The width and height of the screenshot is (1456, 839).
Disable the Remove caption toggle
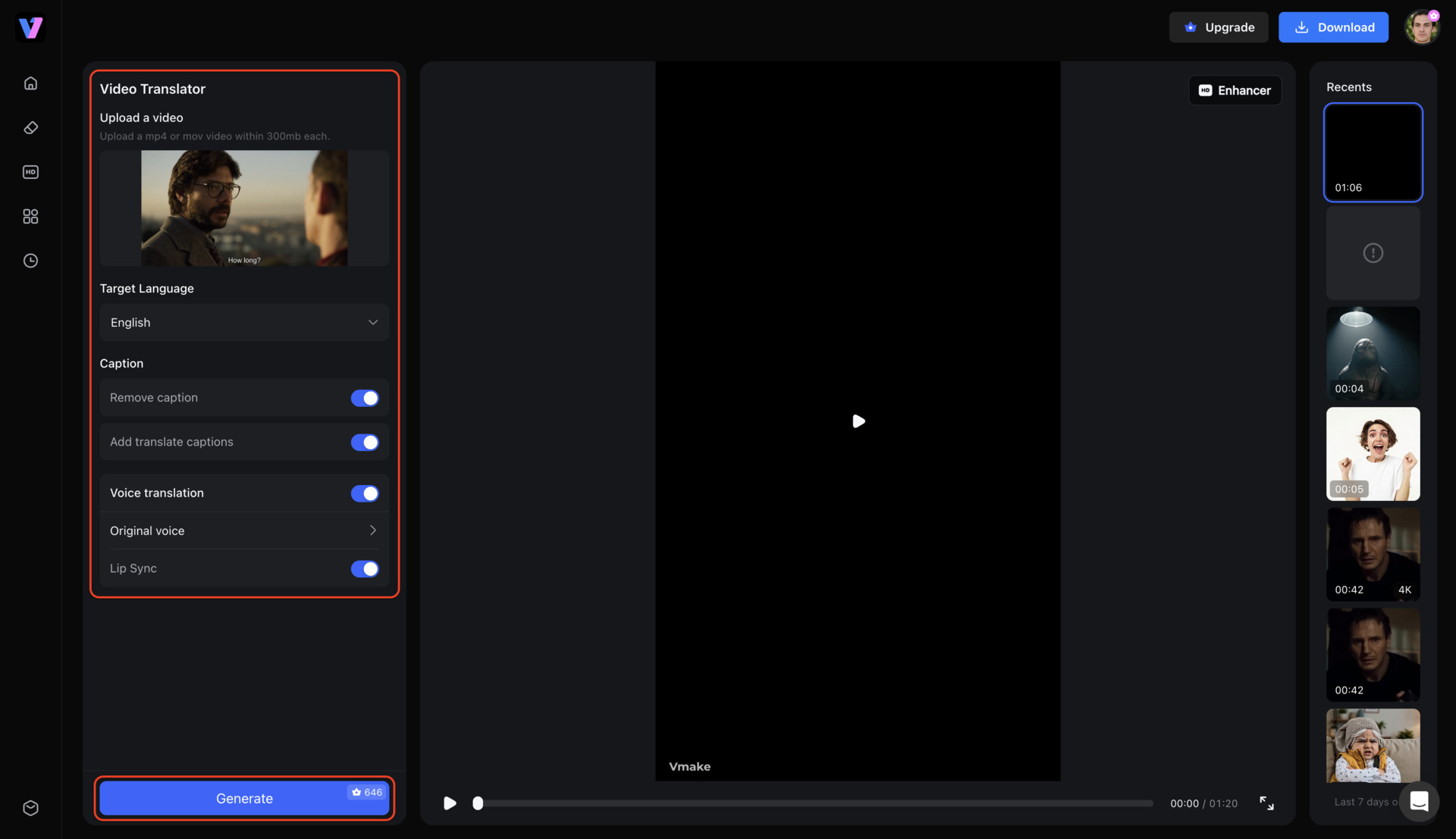click(x=365, y=398)
